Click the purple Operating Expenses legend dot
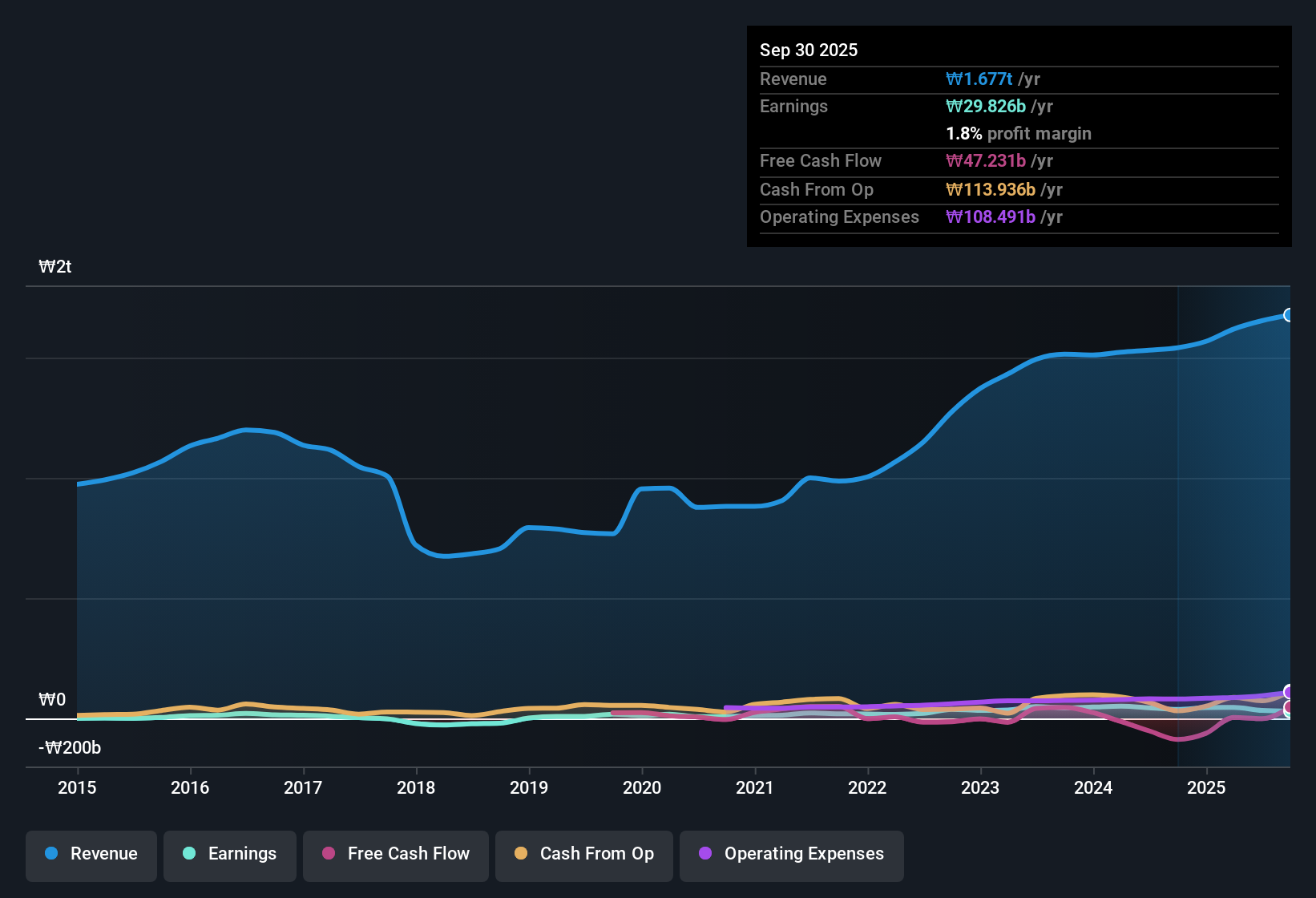This screenshot has height=898, width=1316. tap(704, 854)
